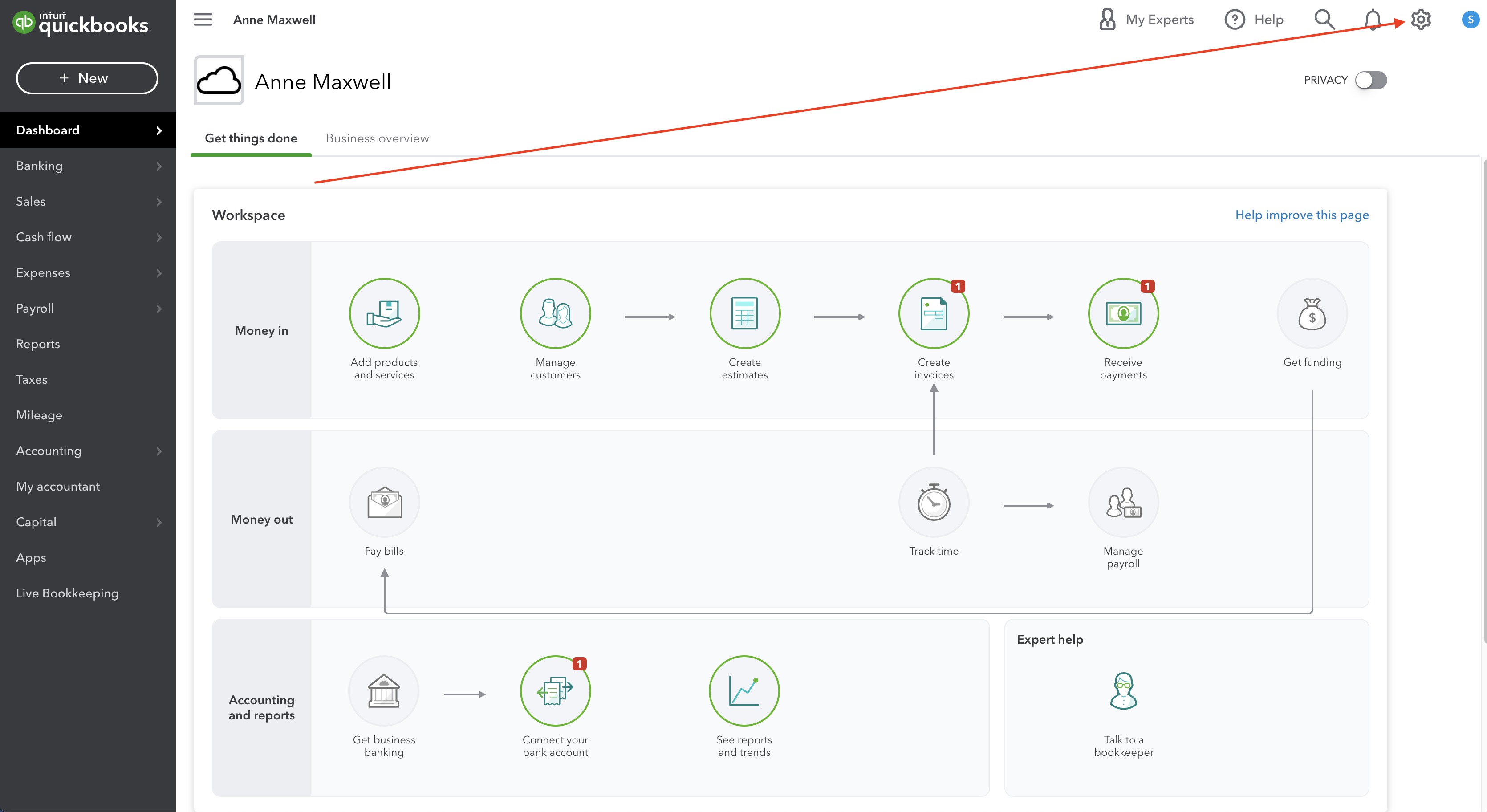Screen dimensions: 1487x812
Task: Click the See reports and trends icon
Action: click(743, 690)
